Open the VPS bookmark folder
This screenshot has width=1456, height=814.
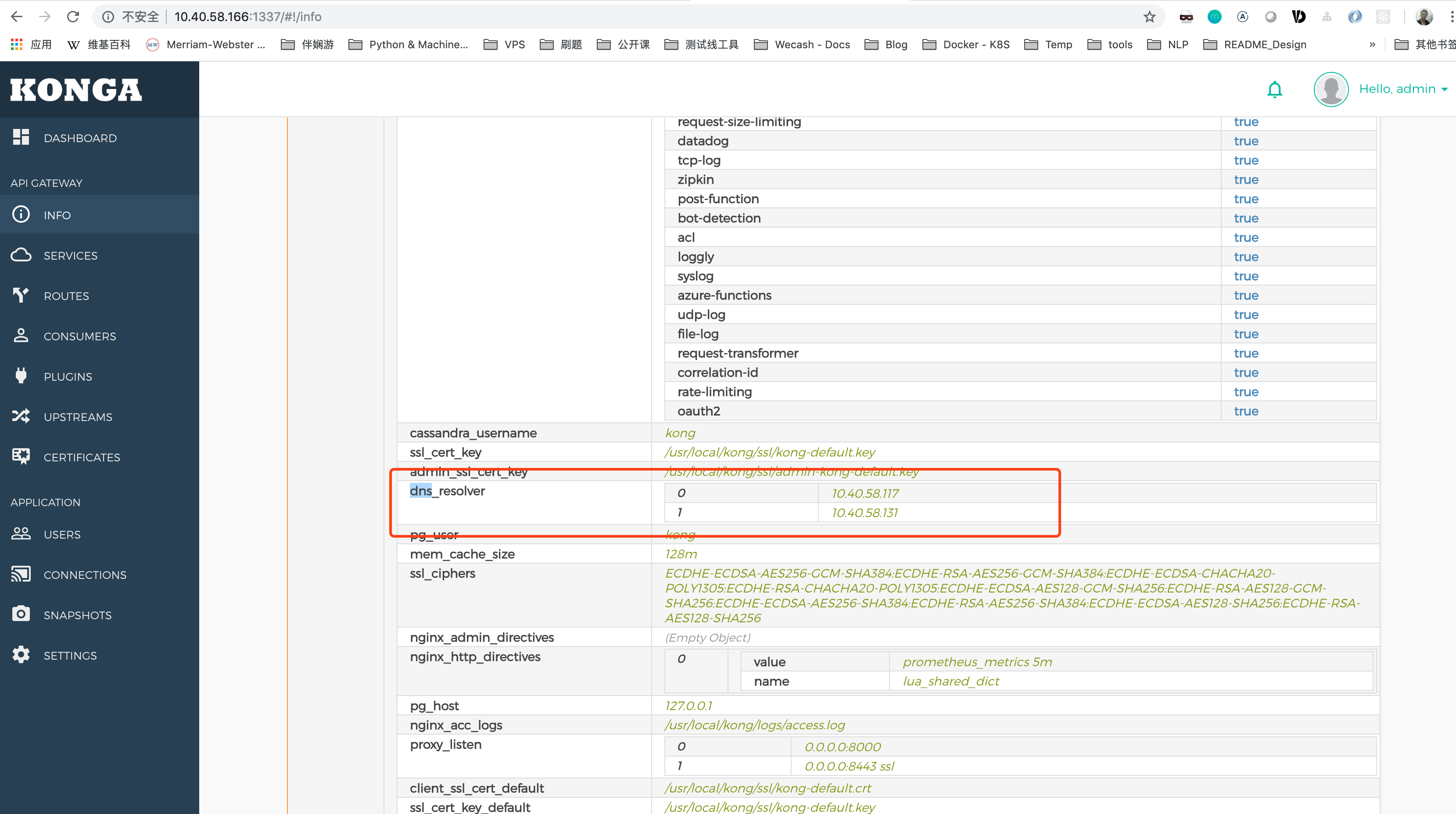504,44
